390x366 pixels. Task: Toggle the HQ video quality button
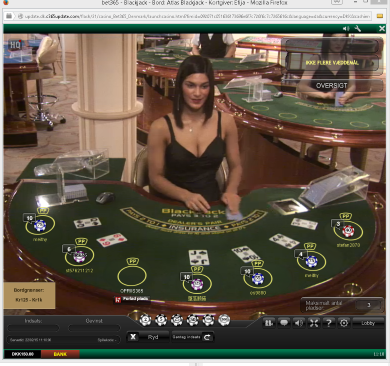[15, 45]
